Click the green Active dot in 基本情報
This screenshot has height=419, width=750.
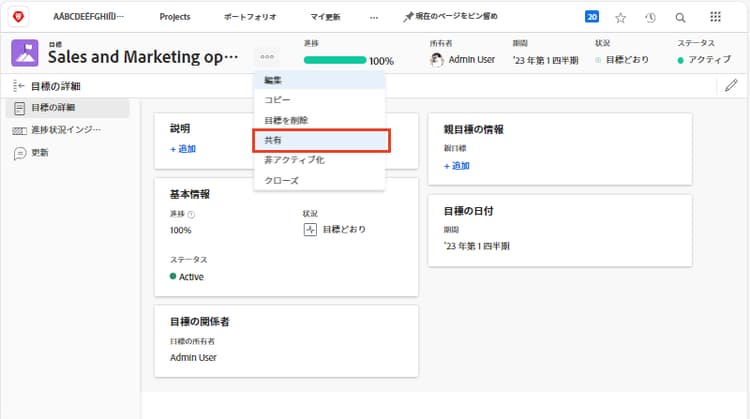tap(173, 276)
